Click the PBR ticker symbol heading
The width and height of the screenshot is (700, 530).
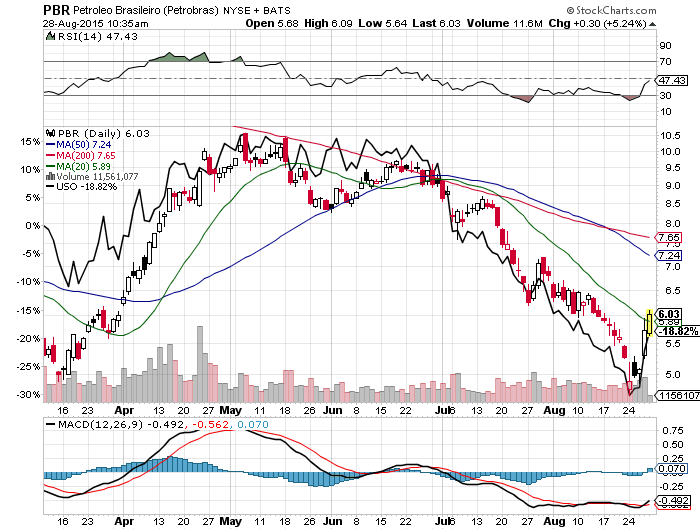56,9
